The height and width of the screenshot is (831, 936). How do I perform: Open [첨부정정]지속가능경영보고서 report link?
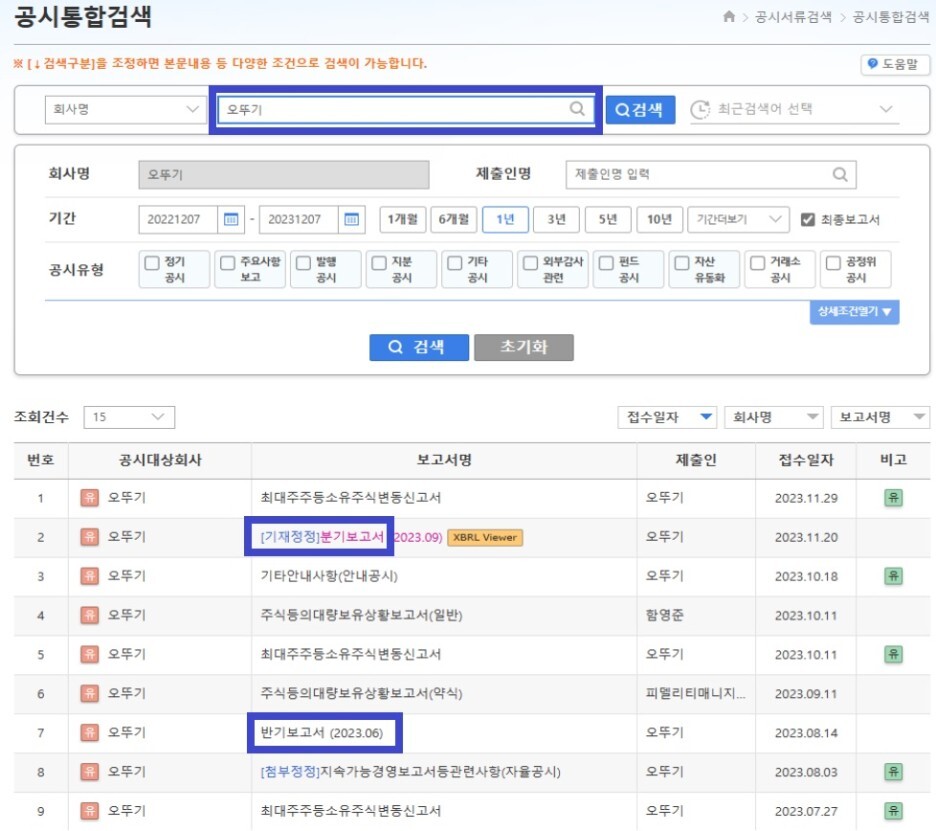click(x=411, y=772)
